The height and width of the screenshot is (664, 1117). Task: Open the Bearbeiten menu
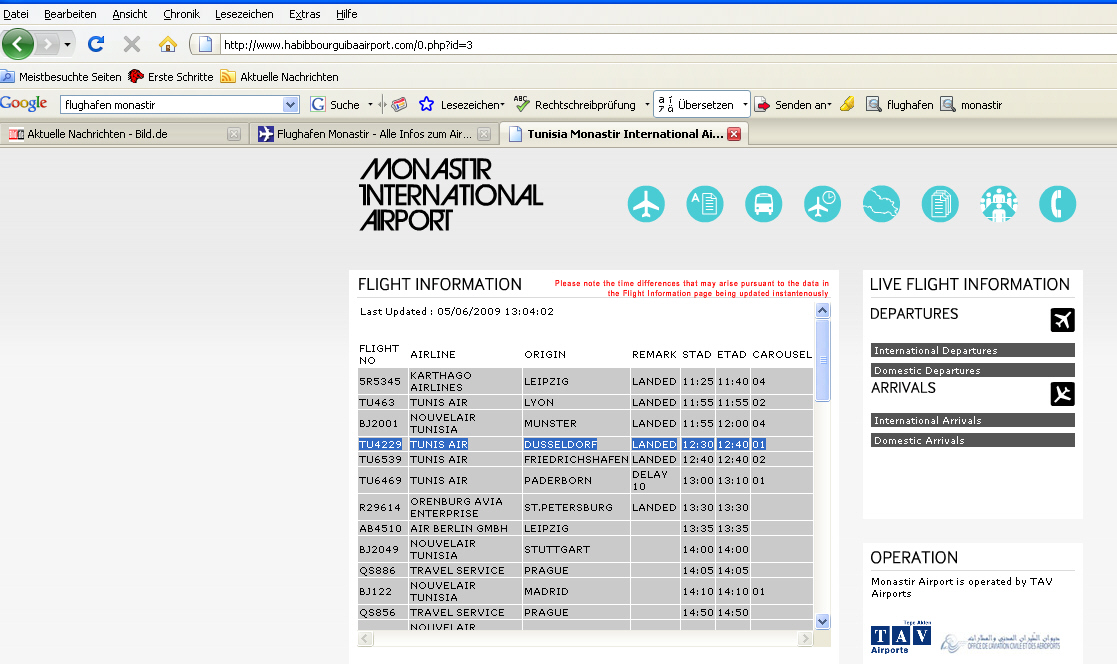(x=70, y=14)
